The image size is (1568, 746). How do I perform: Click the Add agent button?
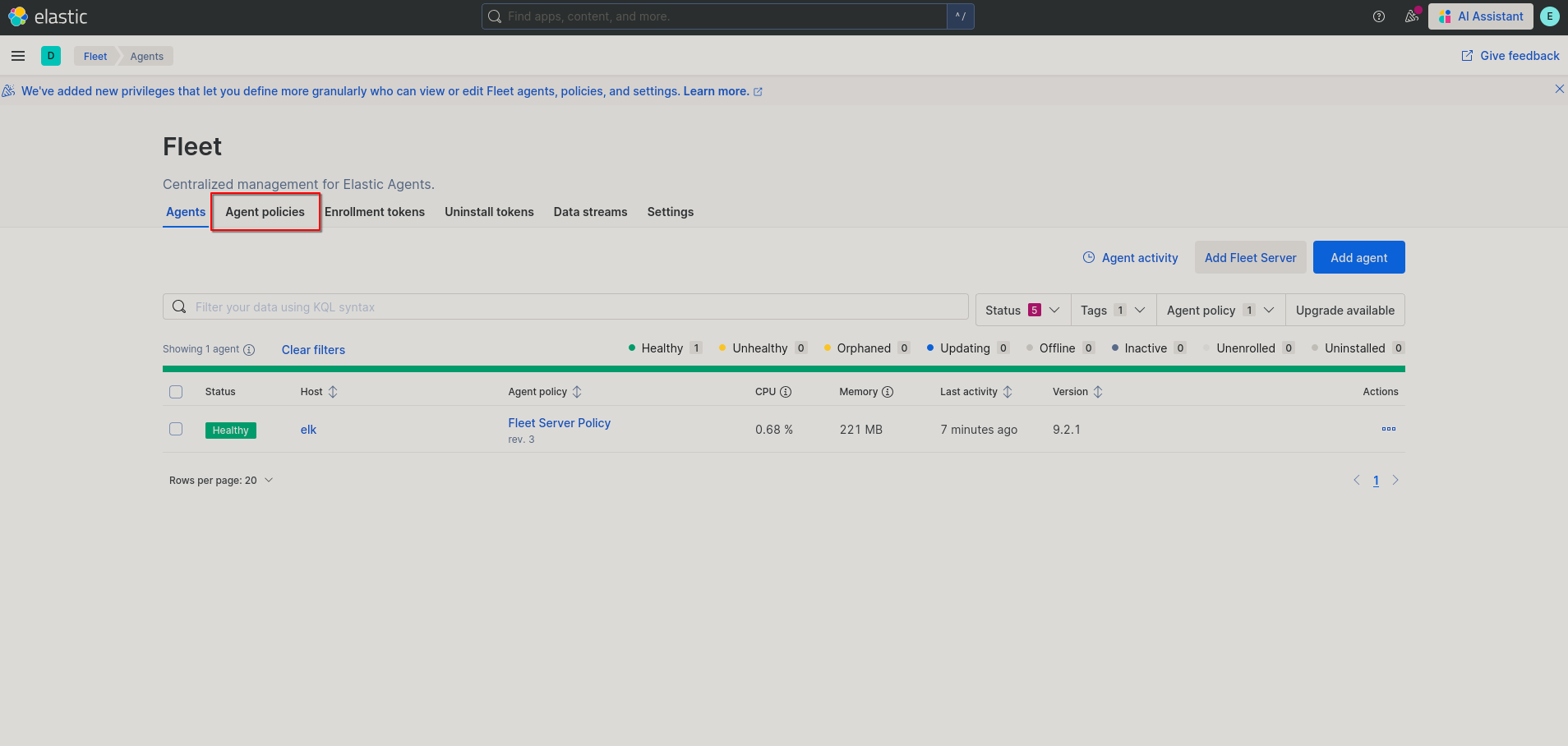pos(1359,257)
